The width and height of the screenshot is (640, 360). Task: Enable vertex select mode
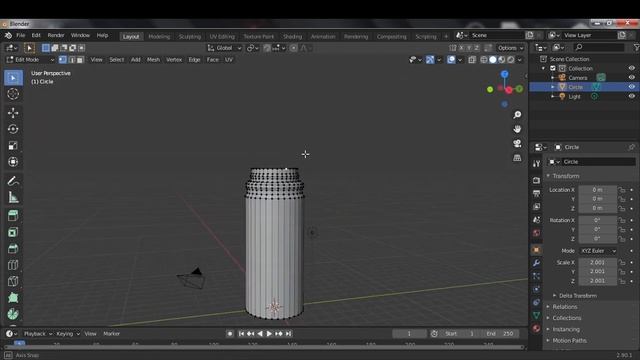tap(62, 60)
